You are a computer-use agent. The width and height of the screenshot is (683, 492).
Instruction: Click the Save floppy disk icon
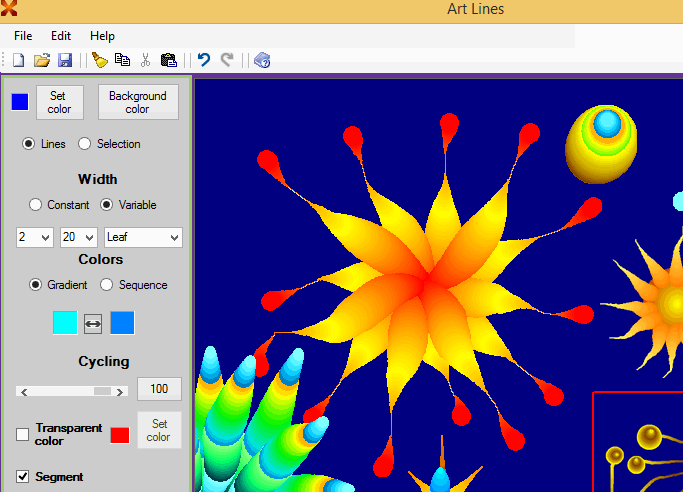[x=65, y=60]
